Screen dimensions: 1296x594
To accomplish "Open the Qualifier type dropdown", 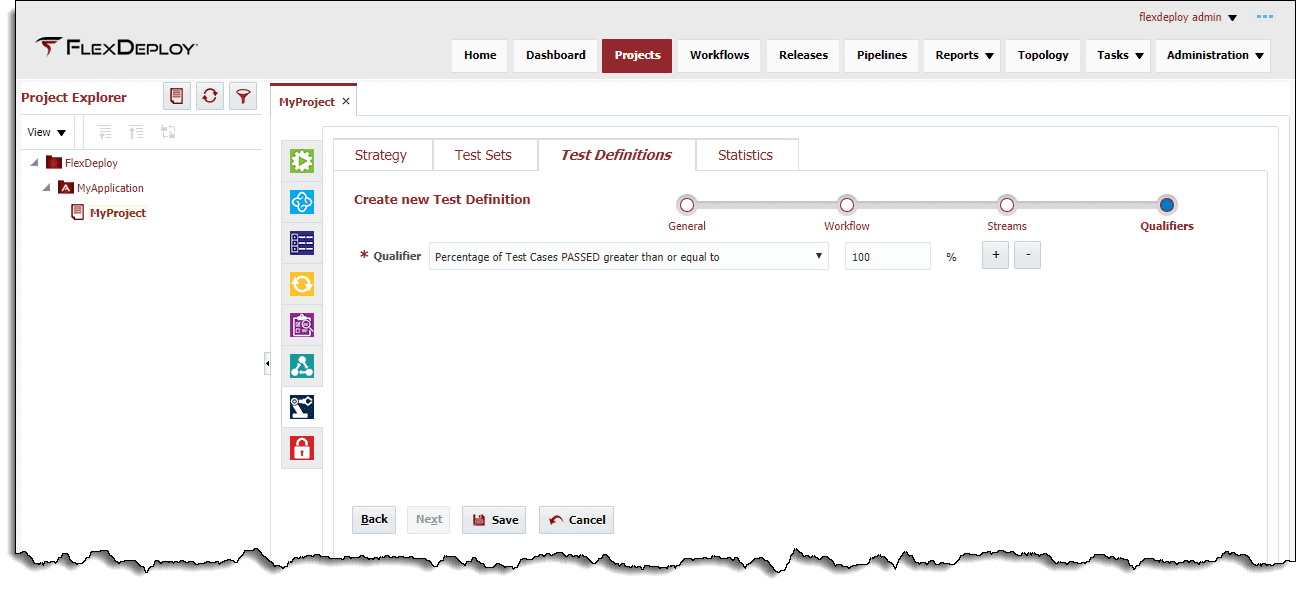I will (629, 257).
